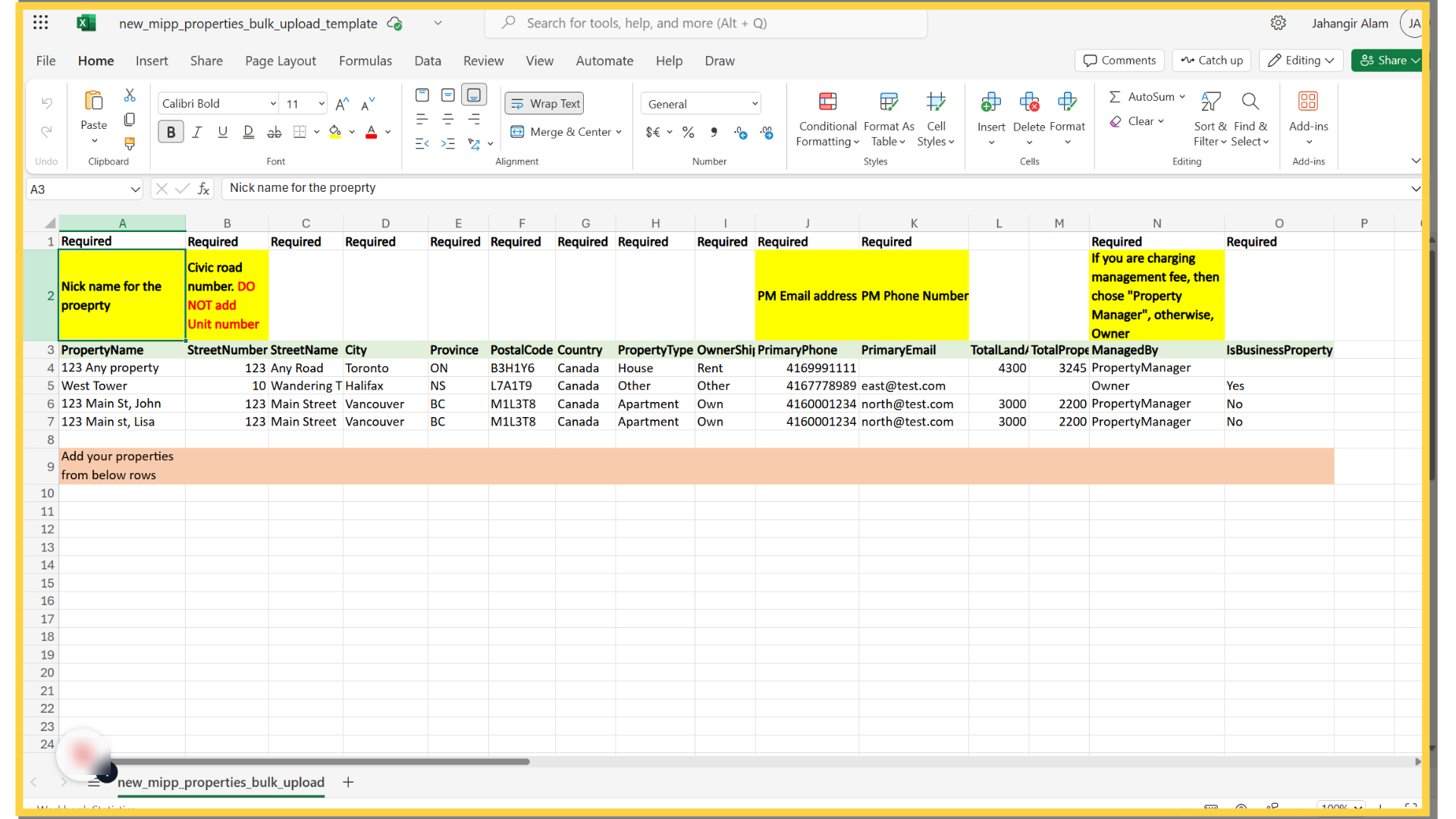Open the File menu

click(x=45, y=61)
